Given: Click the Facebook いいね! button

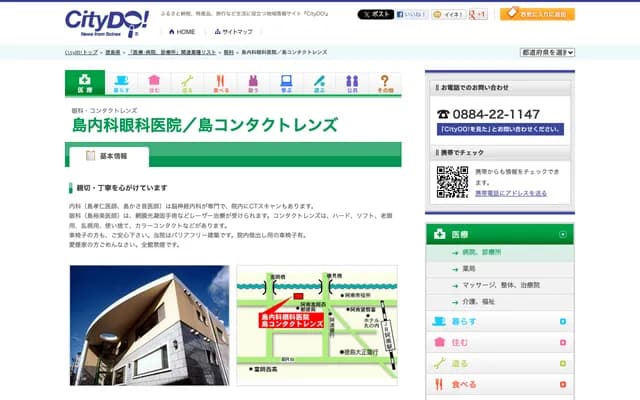Looking at the screenshot, I should (x=413, y=15).
